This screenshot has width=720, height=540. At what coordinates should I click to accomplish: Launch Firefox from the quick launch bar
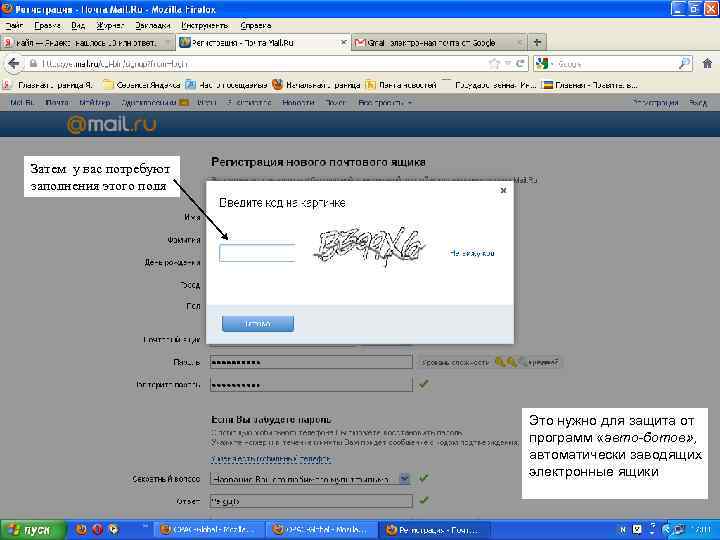point(81,529)
